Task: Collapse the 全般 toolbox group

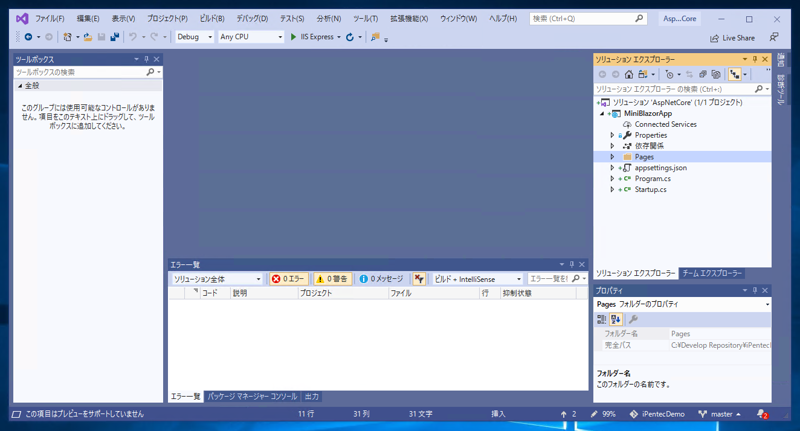Action: click(20, 86)
